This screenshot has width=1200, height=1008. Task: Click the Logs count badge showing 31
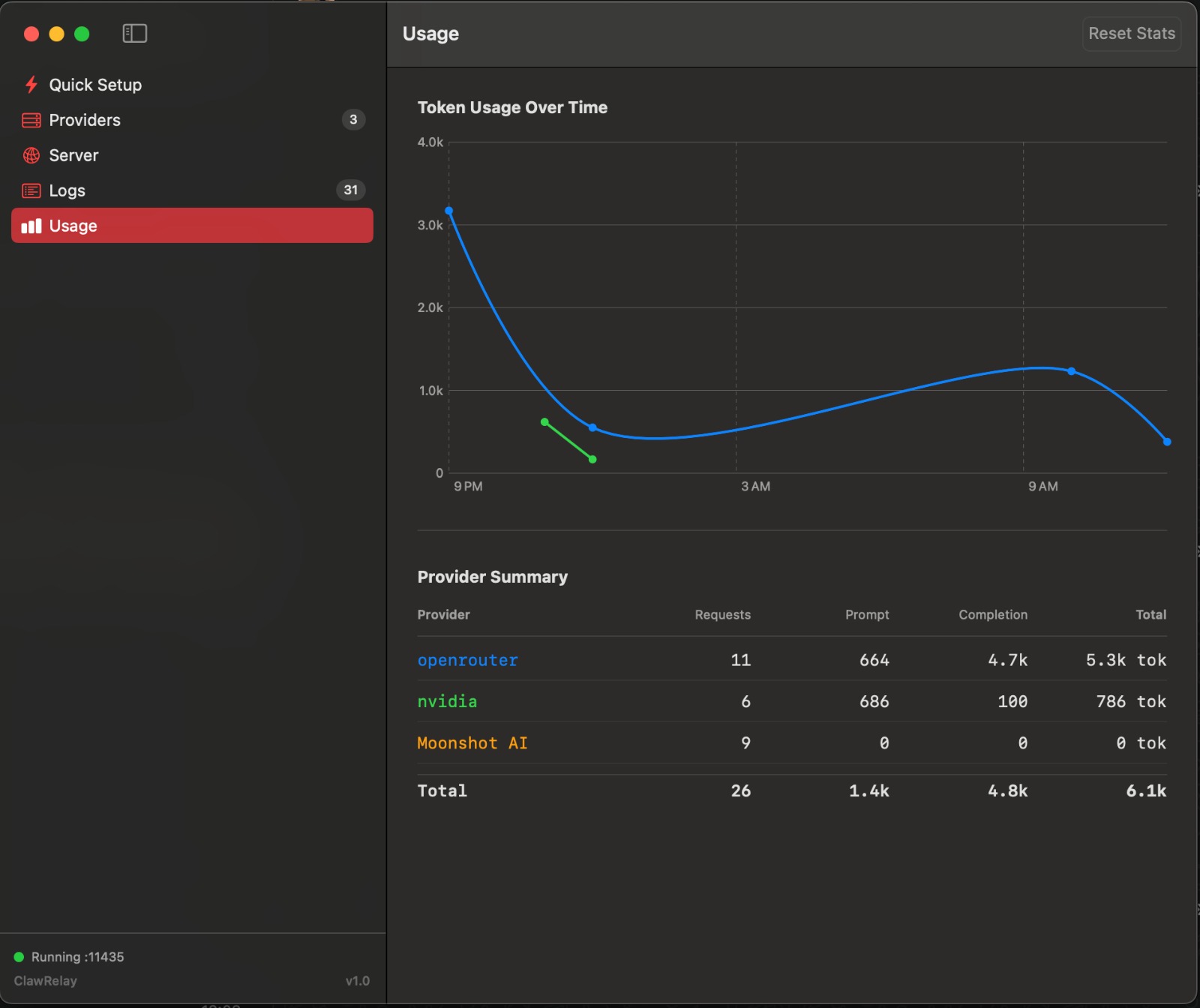[x=350, y=190]
